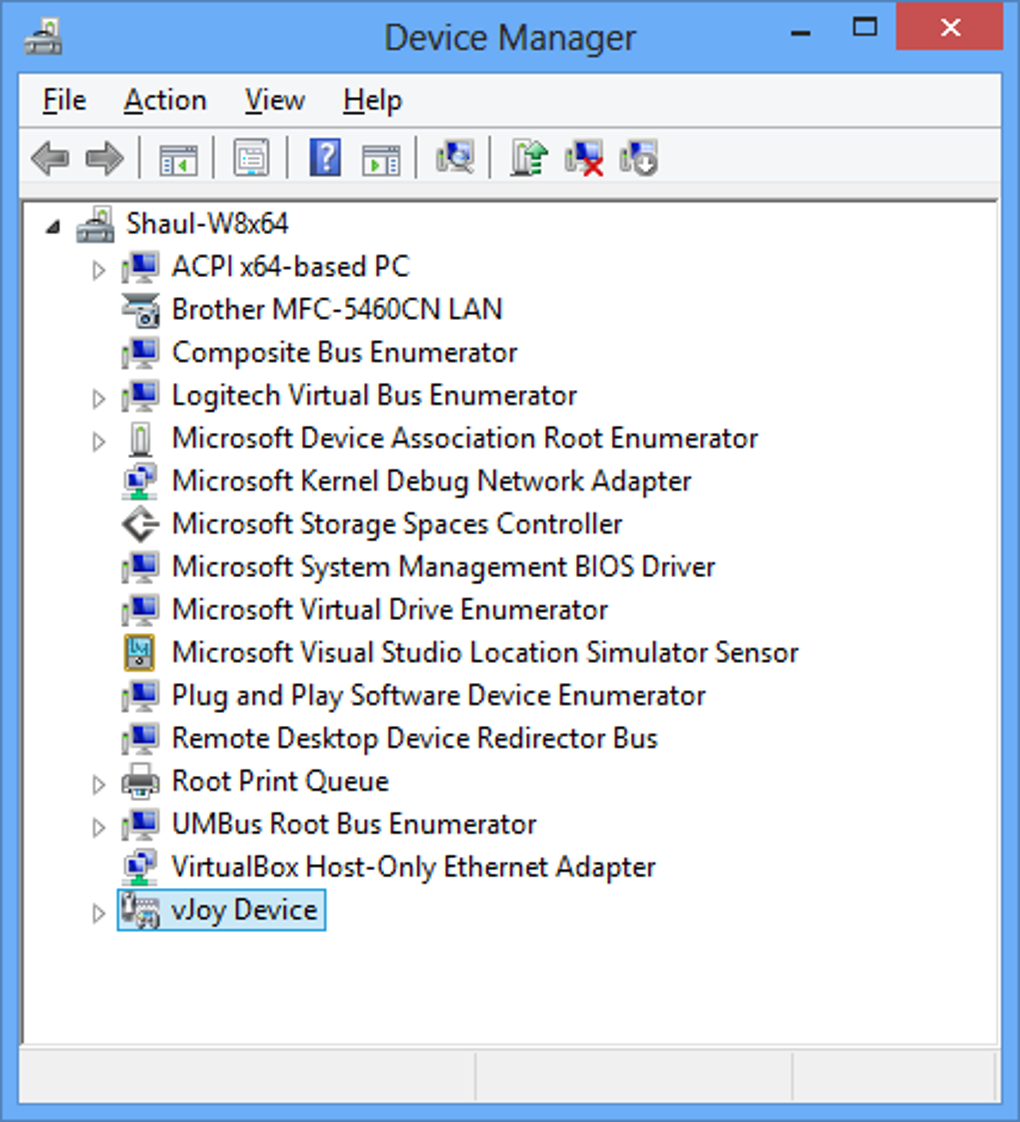Viewport: 1020px width, 1122px height.
Task: Open the Properties toolbar icon
Action: (x=250, y=158)
